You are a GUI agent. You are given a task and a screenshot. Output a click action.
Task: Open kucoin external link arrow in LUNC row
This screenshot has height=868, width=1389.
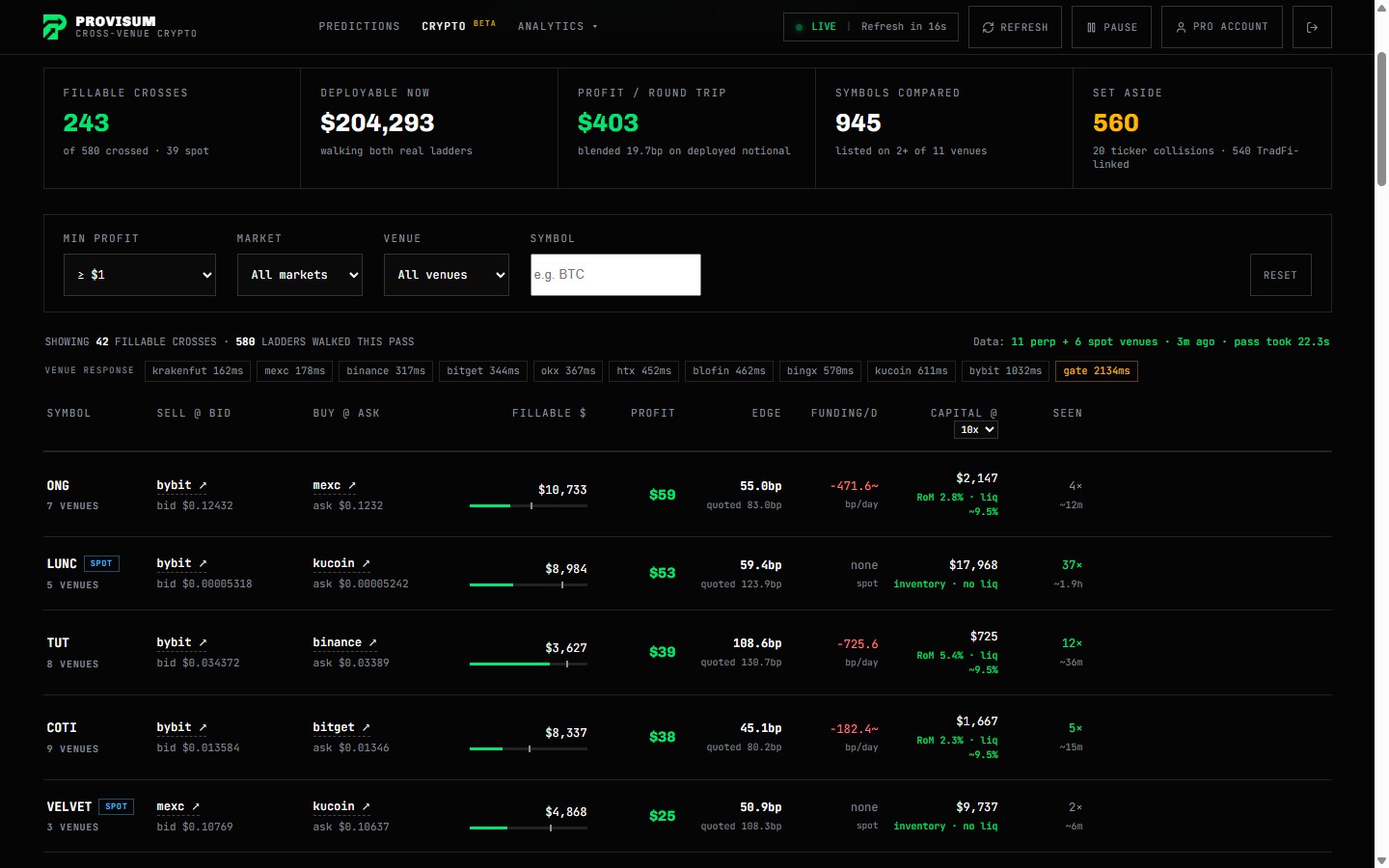click(366, 563)
